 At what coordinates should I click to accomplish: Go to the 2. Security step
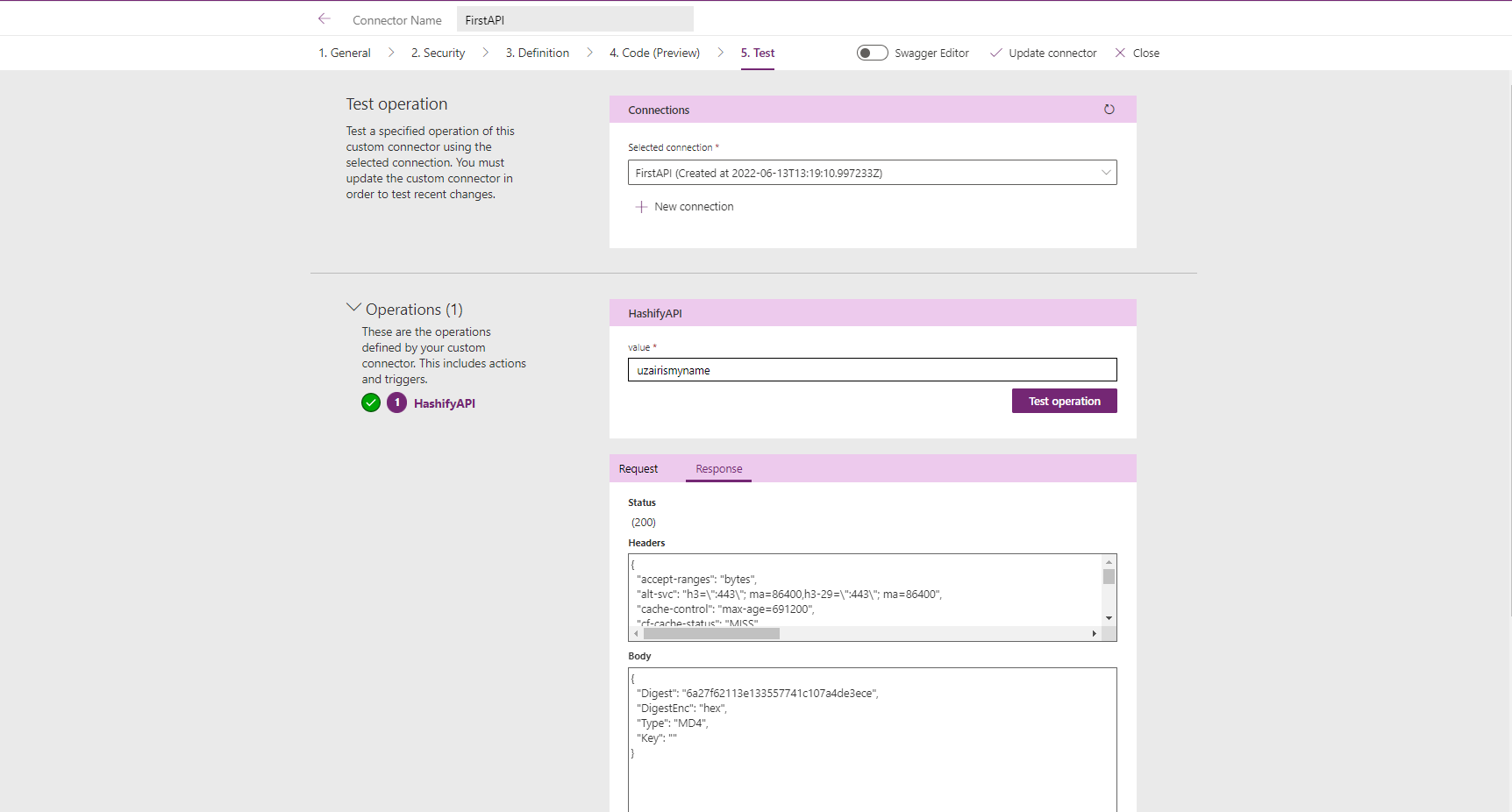tap(438, 53)
